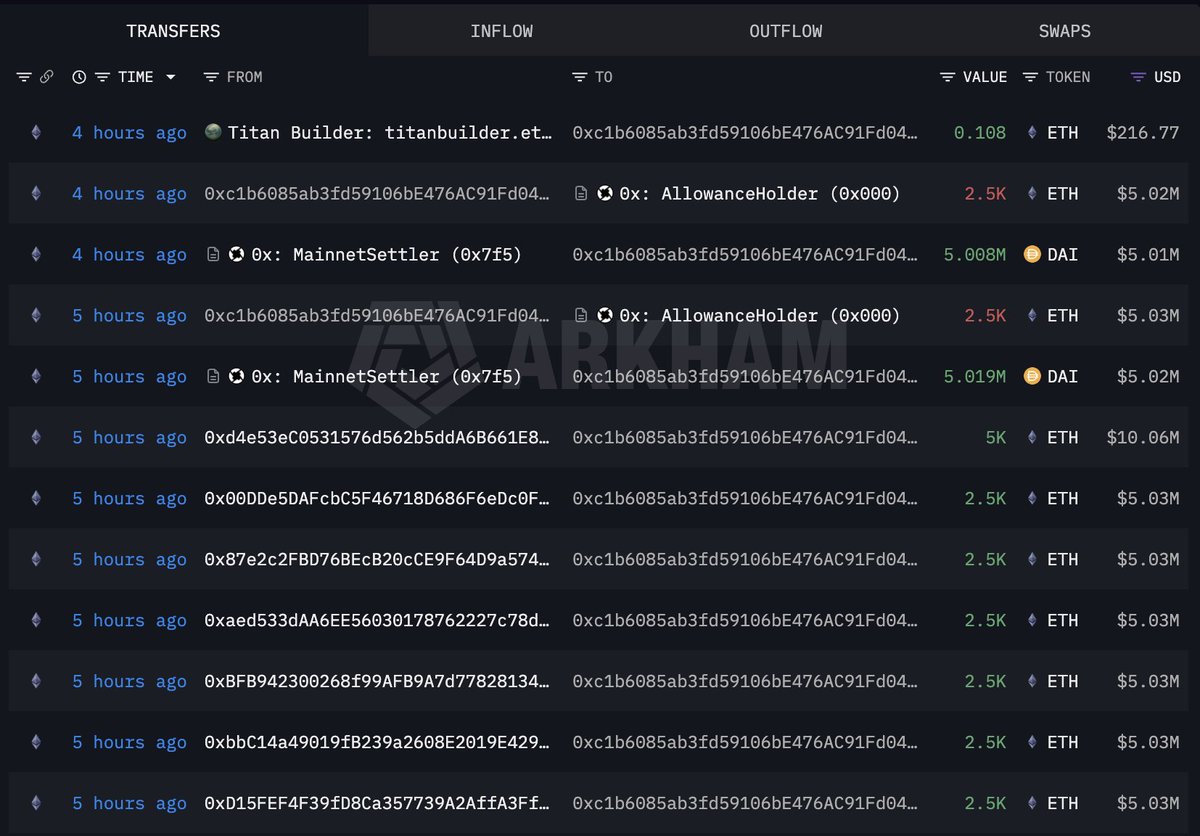This screenshot has width=1200, height=836.
Task: Click Ethereum chain icon on 5K ETH row
Action: 36,437
